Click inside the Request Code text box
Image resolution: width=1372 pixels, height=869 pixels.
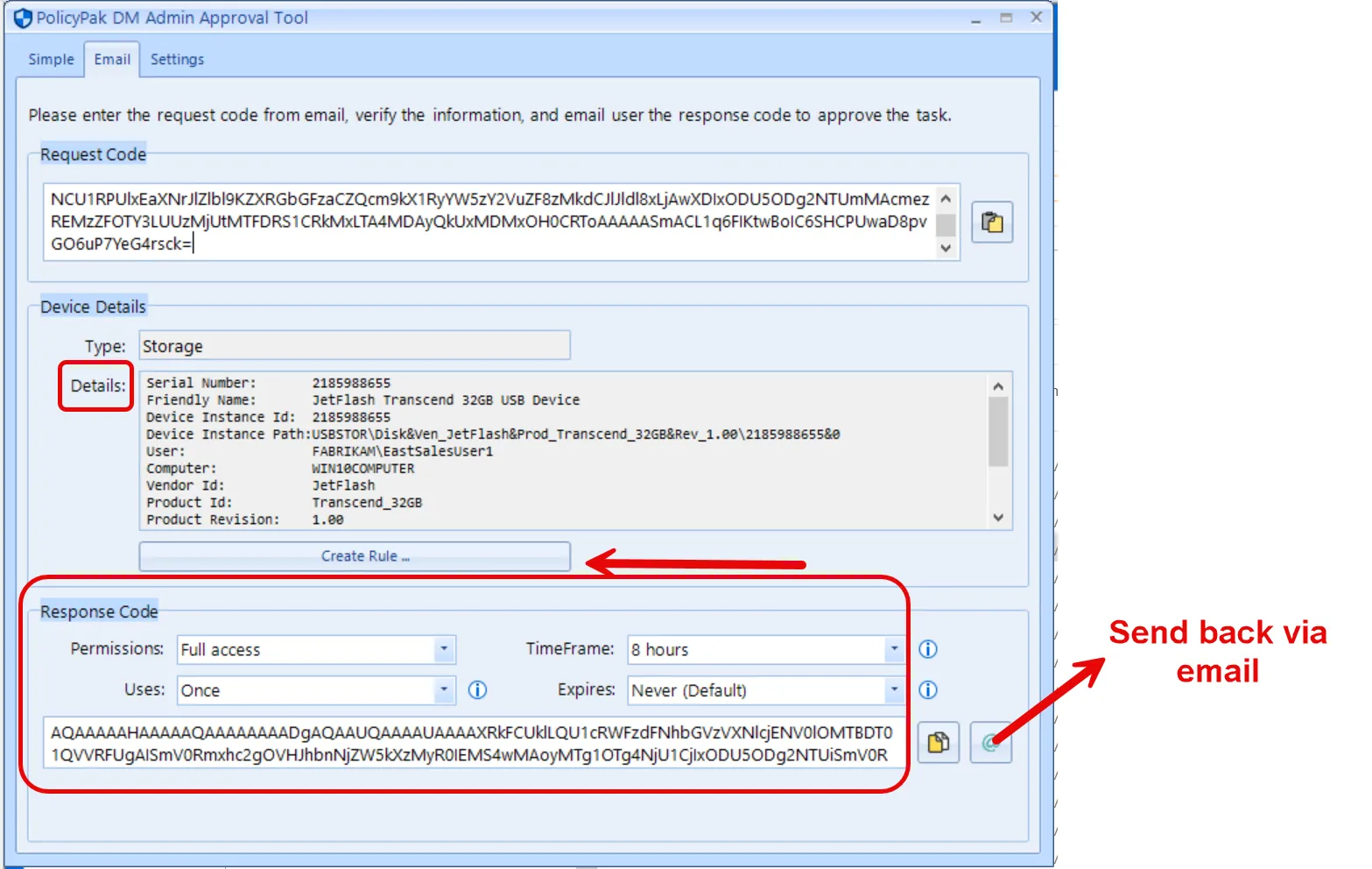[490, 222]
